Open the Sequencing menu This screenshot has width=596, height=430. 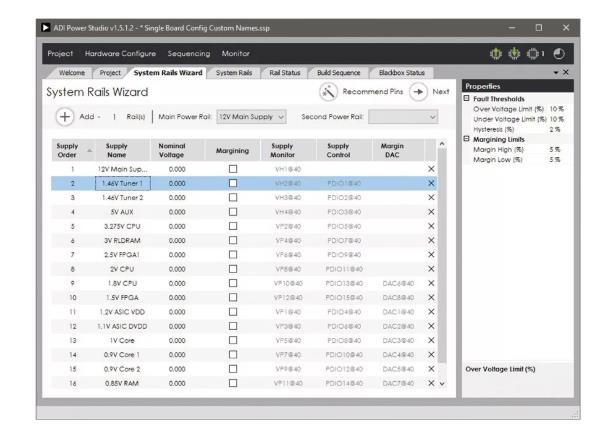[189, 54]
